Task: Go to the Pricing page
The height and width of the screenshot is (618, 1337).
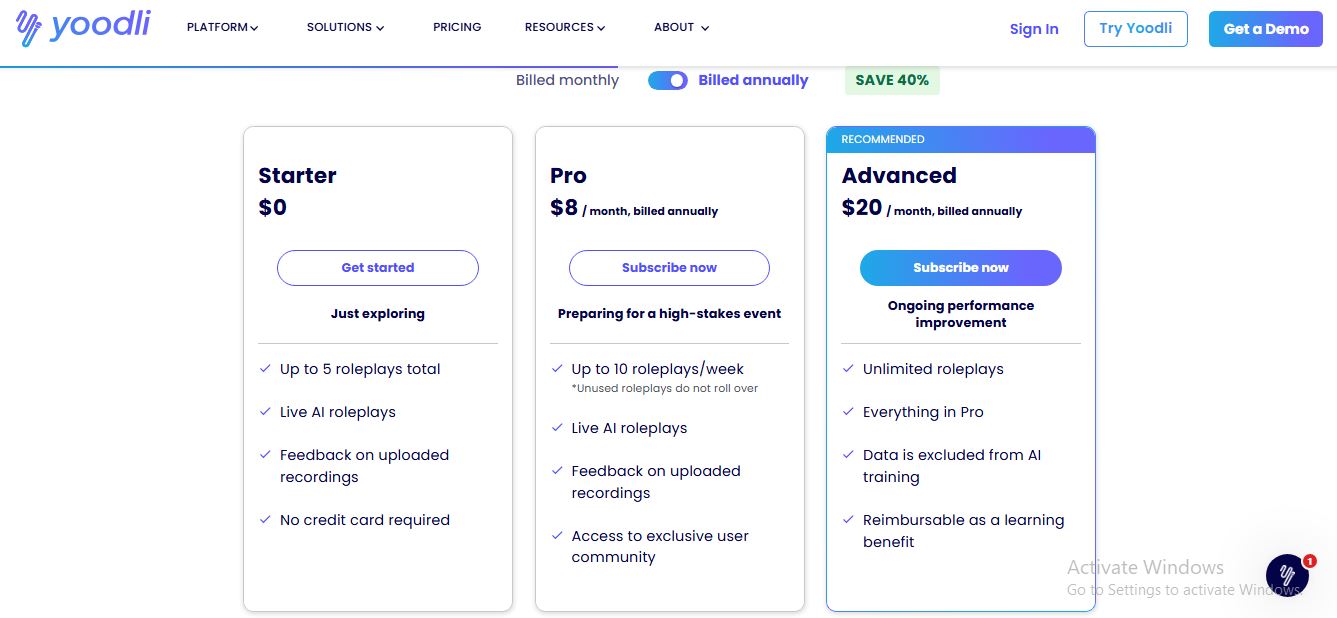Action: coord(457,28)
